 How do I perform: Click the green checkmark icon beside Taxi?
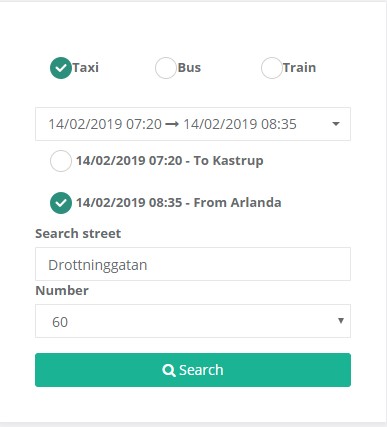[x=61, y=68]
